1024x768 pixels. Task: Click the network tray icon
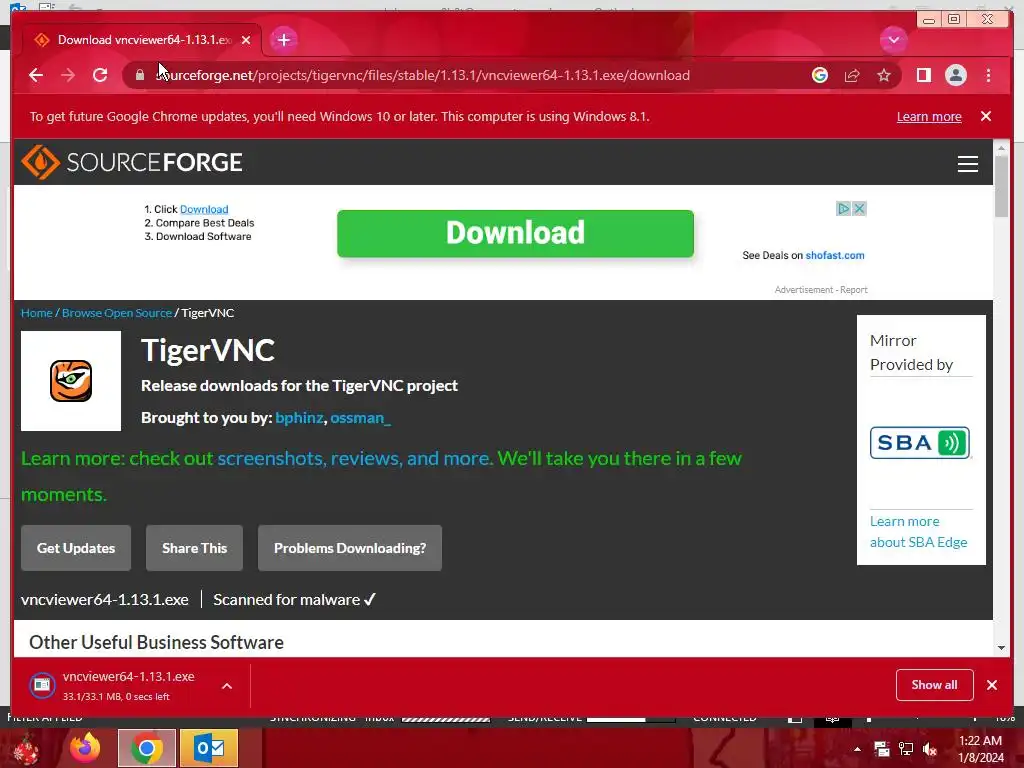coord(906,749)
